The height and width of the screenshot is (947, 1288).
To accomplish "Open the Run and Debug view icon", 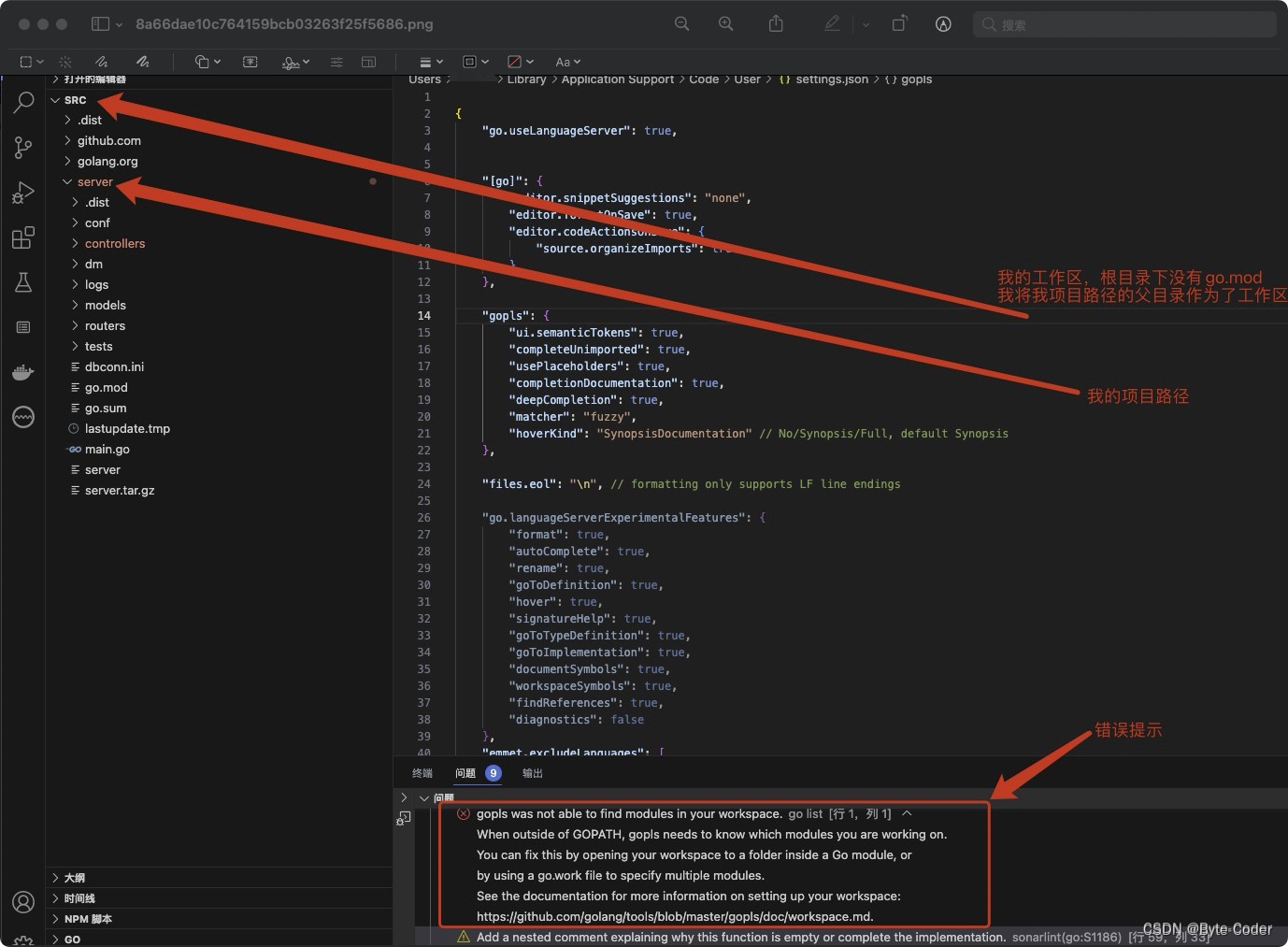I will [23, 193].
